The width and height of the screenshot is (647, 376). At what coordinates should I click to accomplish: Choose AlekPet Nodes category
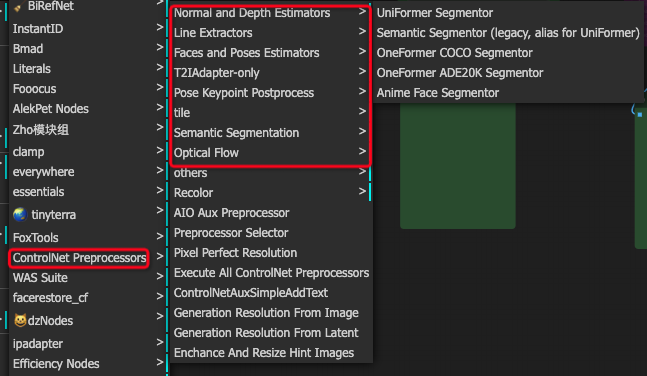tap(87, 109)
